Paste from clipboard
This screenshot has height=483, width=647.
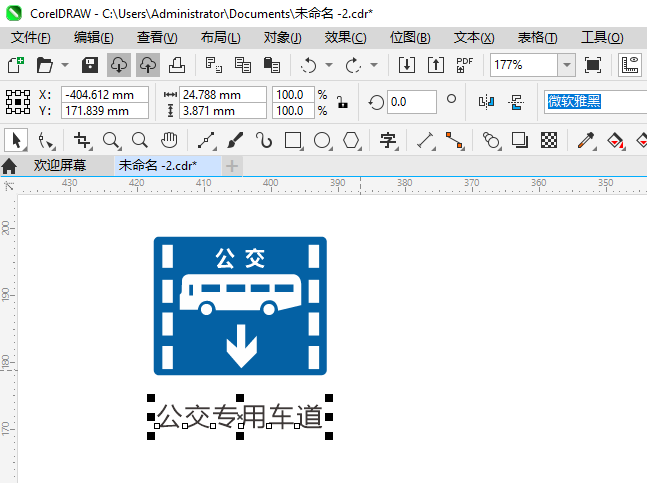(x=272, y=65)
